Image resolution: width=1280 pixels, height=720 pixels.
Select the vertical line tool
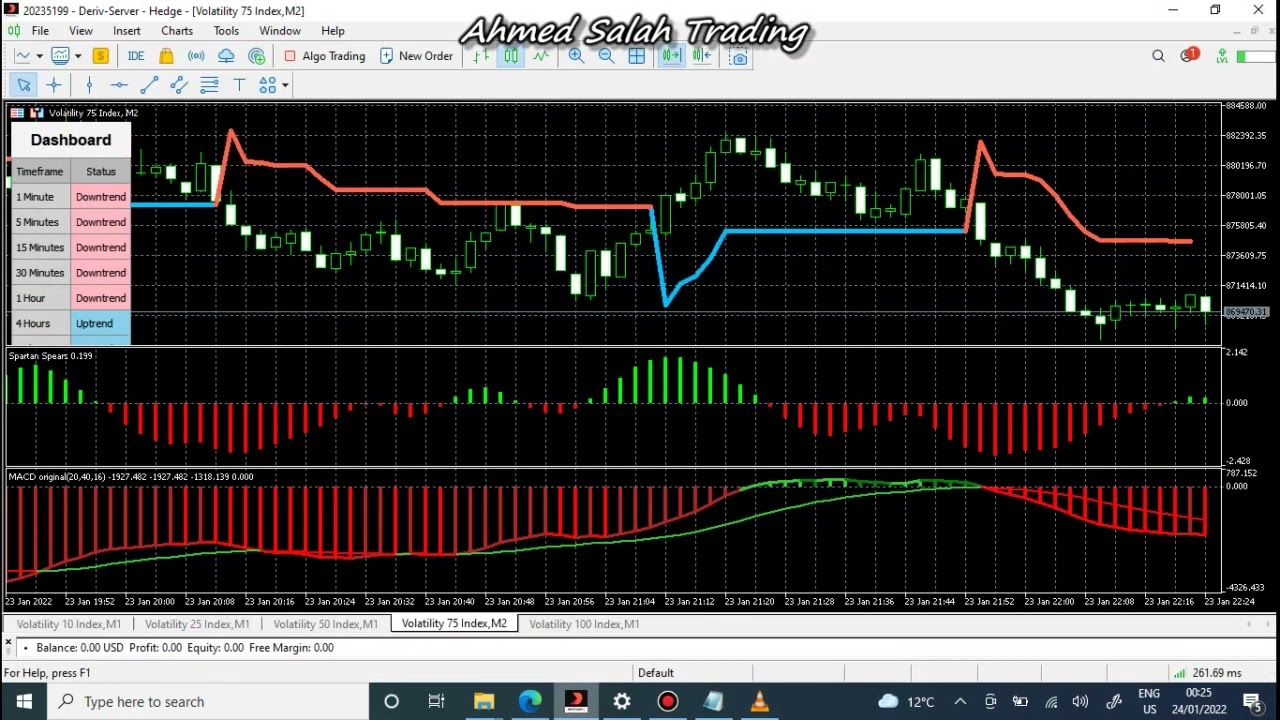[x=89, y=85]
